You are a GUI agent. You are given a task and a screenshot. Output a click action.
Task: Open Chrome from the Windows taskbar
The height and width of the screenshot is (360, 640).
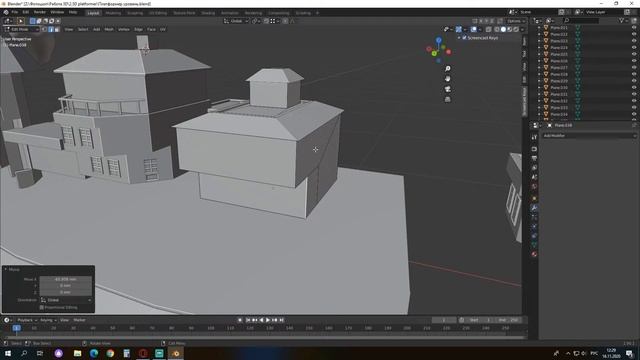tap(110, 353)
